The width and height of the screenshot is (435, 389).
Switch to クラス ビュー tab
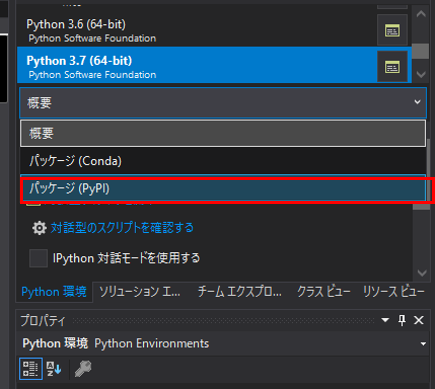(323, 292)
